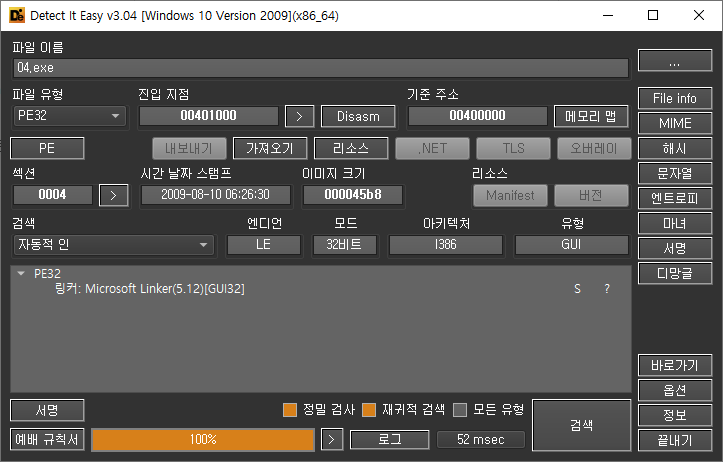Click 끝내기 to exit
Screen dimensions: 723x462
[675, 440]
